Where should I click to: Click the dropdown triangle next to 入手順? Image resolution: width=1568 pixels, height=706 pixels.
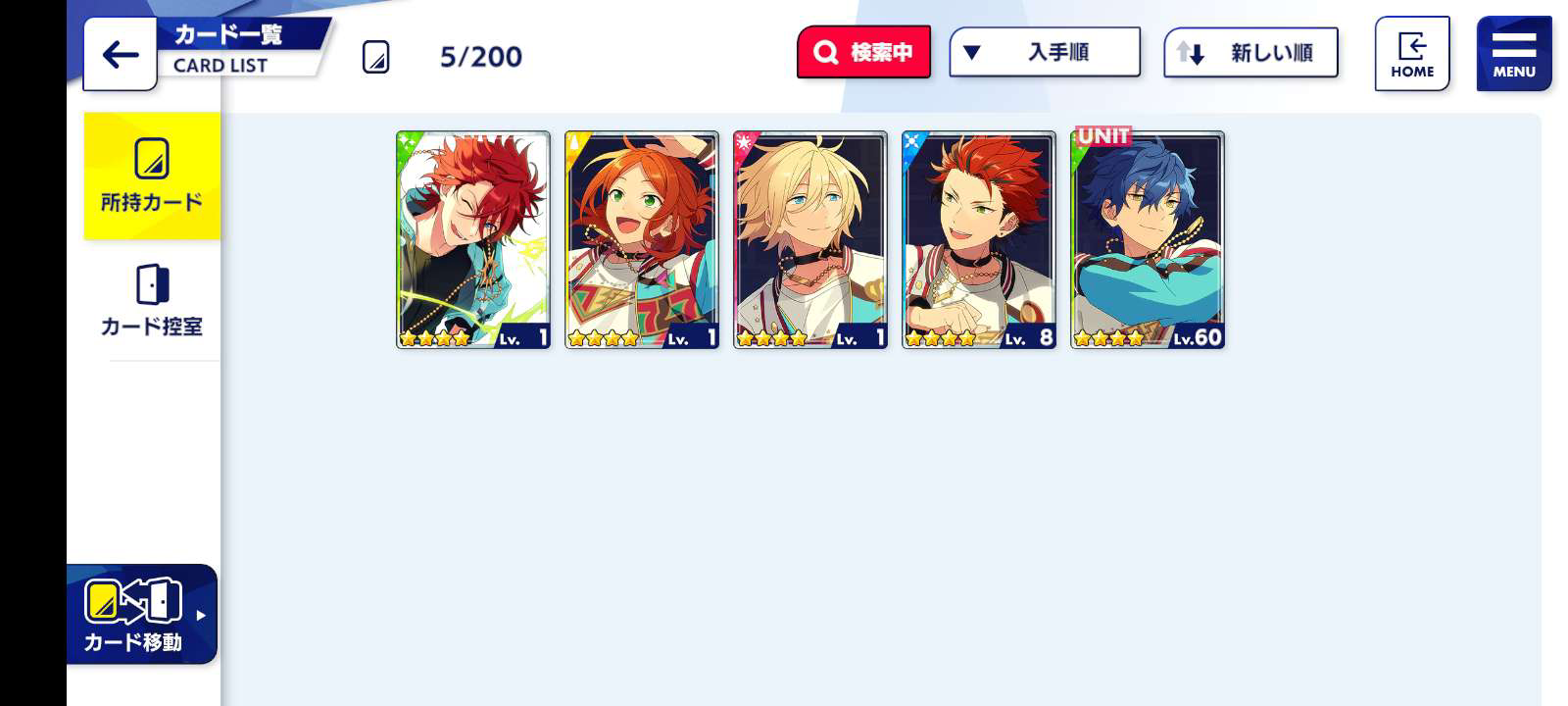point(971,53)
